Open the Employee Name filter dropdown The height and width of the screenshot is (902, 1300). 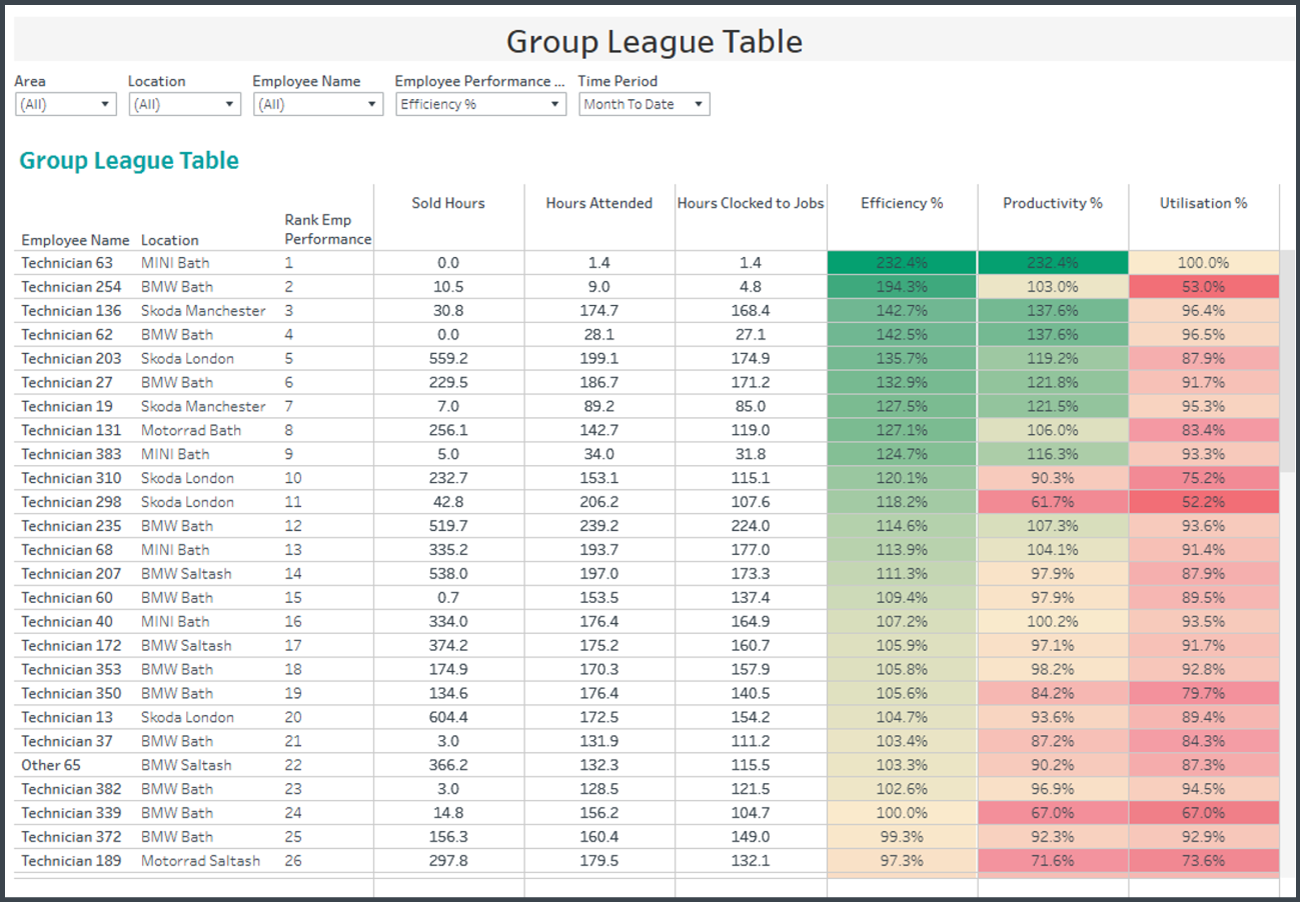pyautogui.click(x=317, y=104)
